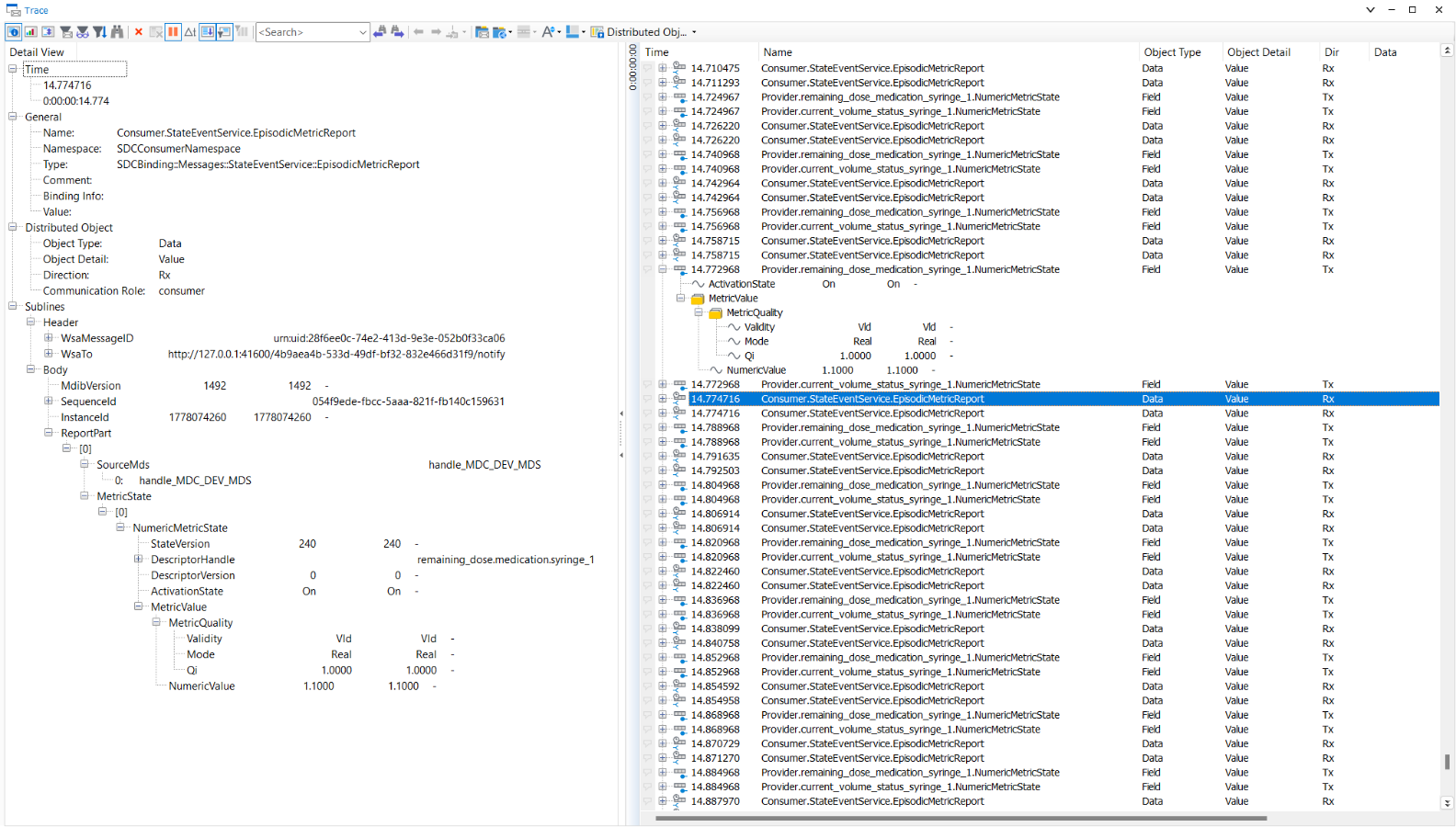Sort by the Name column header
This screenshot has width=1456, height=827.
click(x=948, y=52)
